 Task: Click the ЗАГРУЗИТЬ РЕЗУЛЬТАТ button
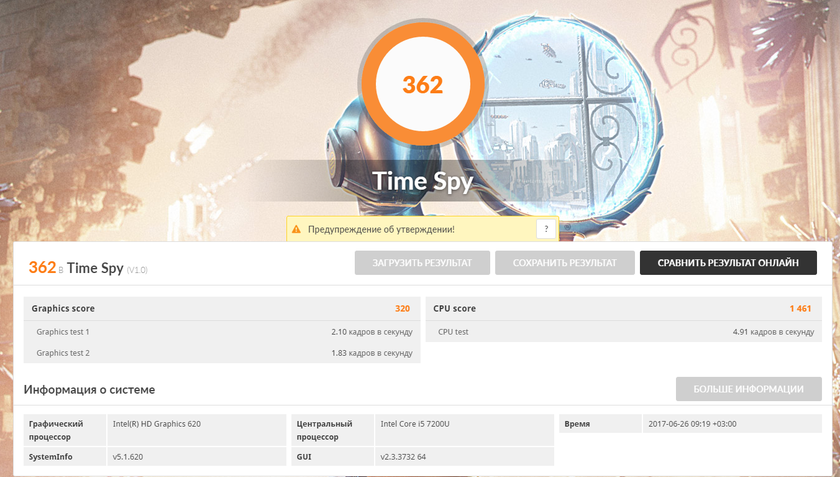click(422, 263)
